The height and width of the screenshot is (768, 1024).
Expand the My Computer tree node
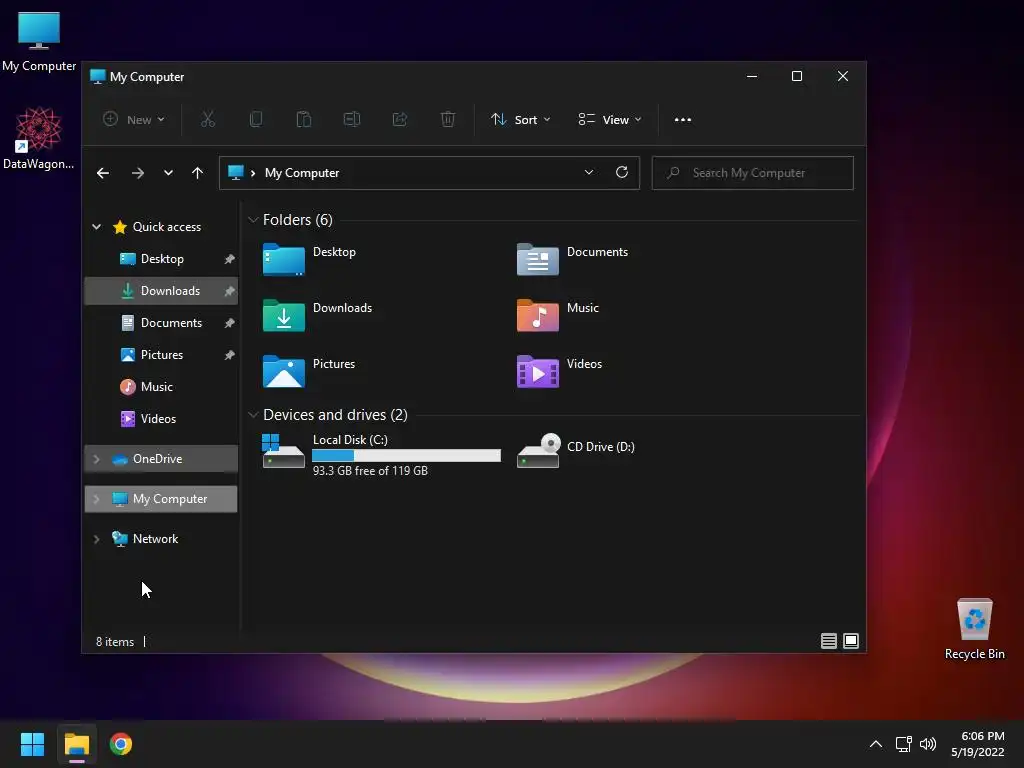(97, 499)
